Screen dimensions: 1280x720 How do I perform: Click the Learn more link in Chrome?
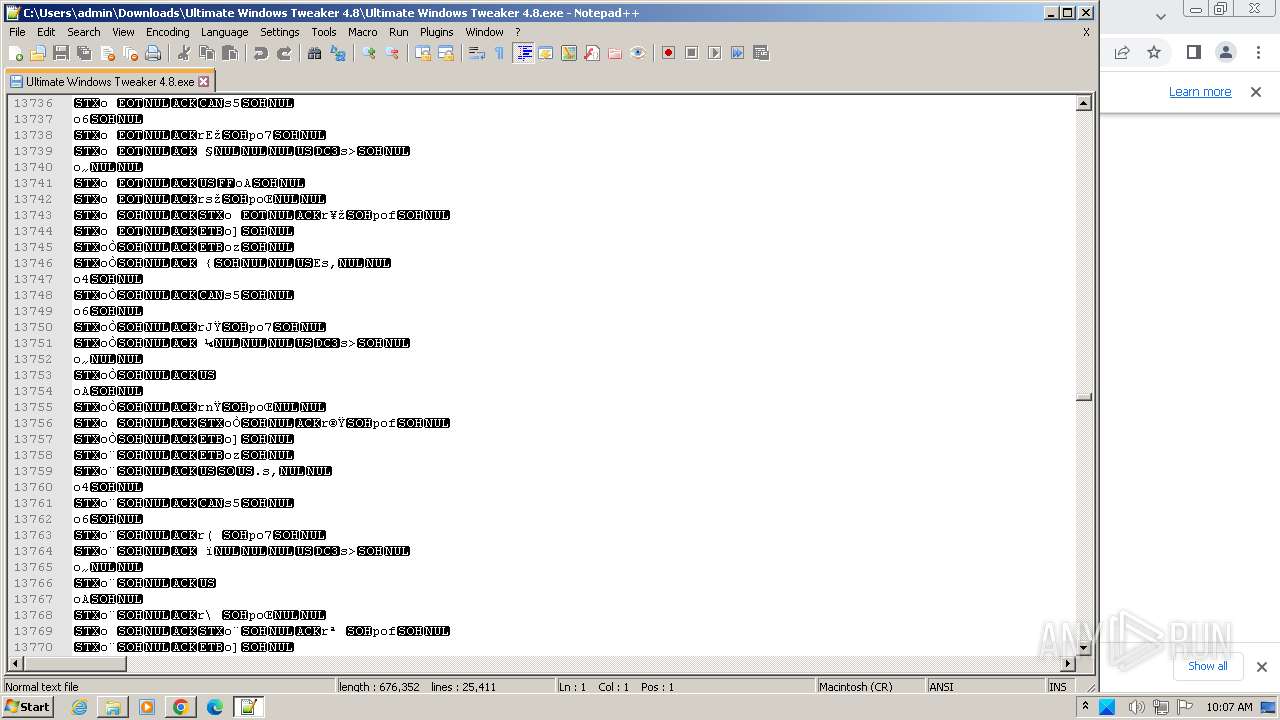point(1200,92)
